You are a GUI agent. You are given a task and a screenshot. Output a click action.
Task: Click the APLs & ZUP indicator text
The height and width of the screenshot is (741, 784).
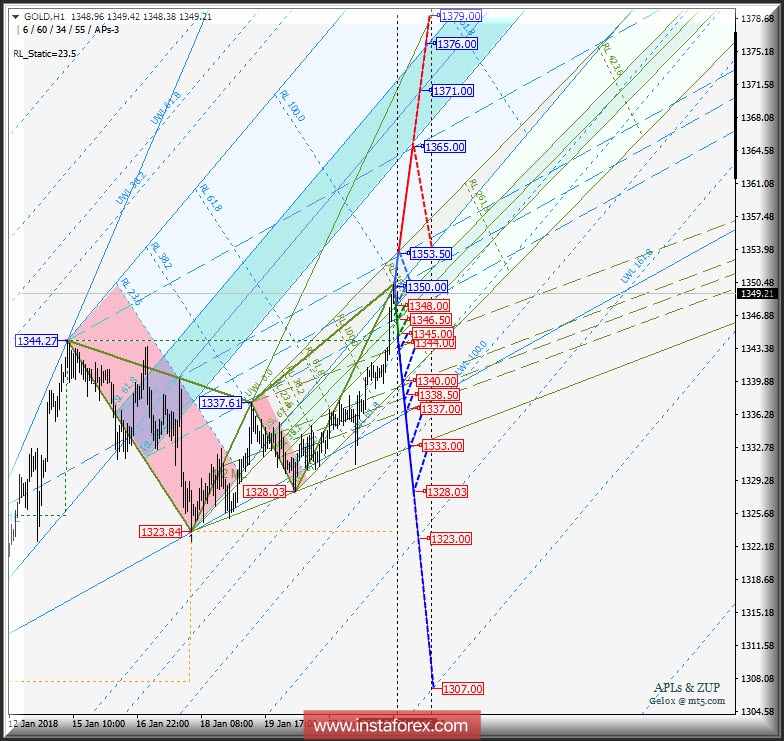click(x=686, y=688)
